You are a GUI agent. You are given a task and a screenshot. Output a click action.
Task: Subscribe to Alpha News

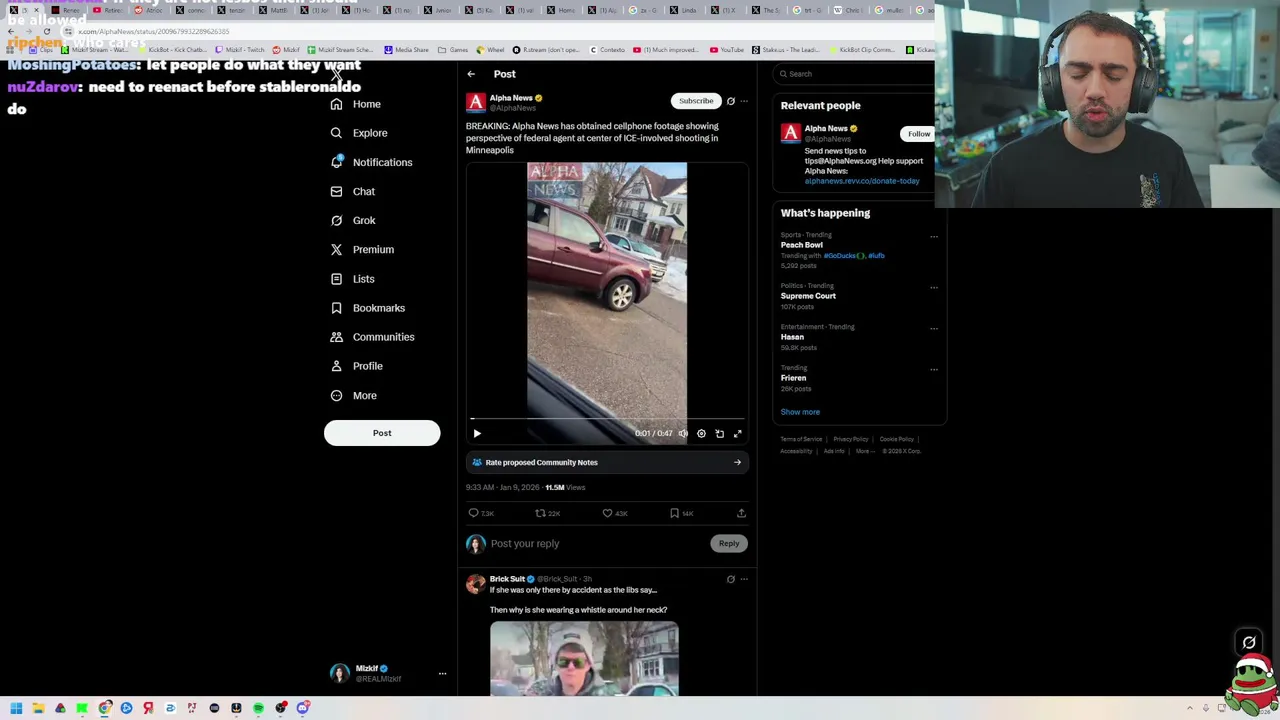696,101
